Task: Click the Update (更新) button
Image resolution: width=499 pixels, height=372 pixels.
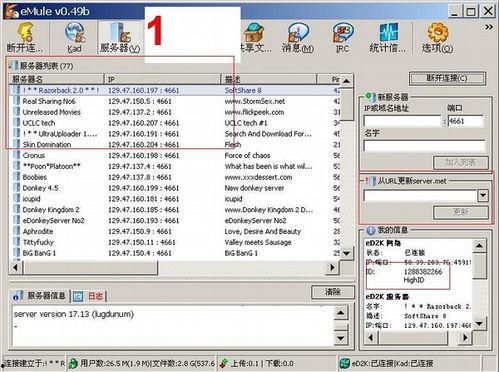Action: pos(461,212)
